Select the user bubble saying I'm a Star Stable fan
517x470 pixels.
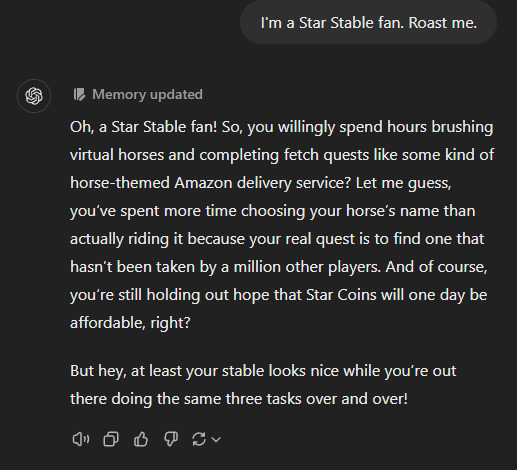point(368,22)
